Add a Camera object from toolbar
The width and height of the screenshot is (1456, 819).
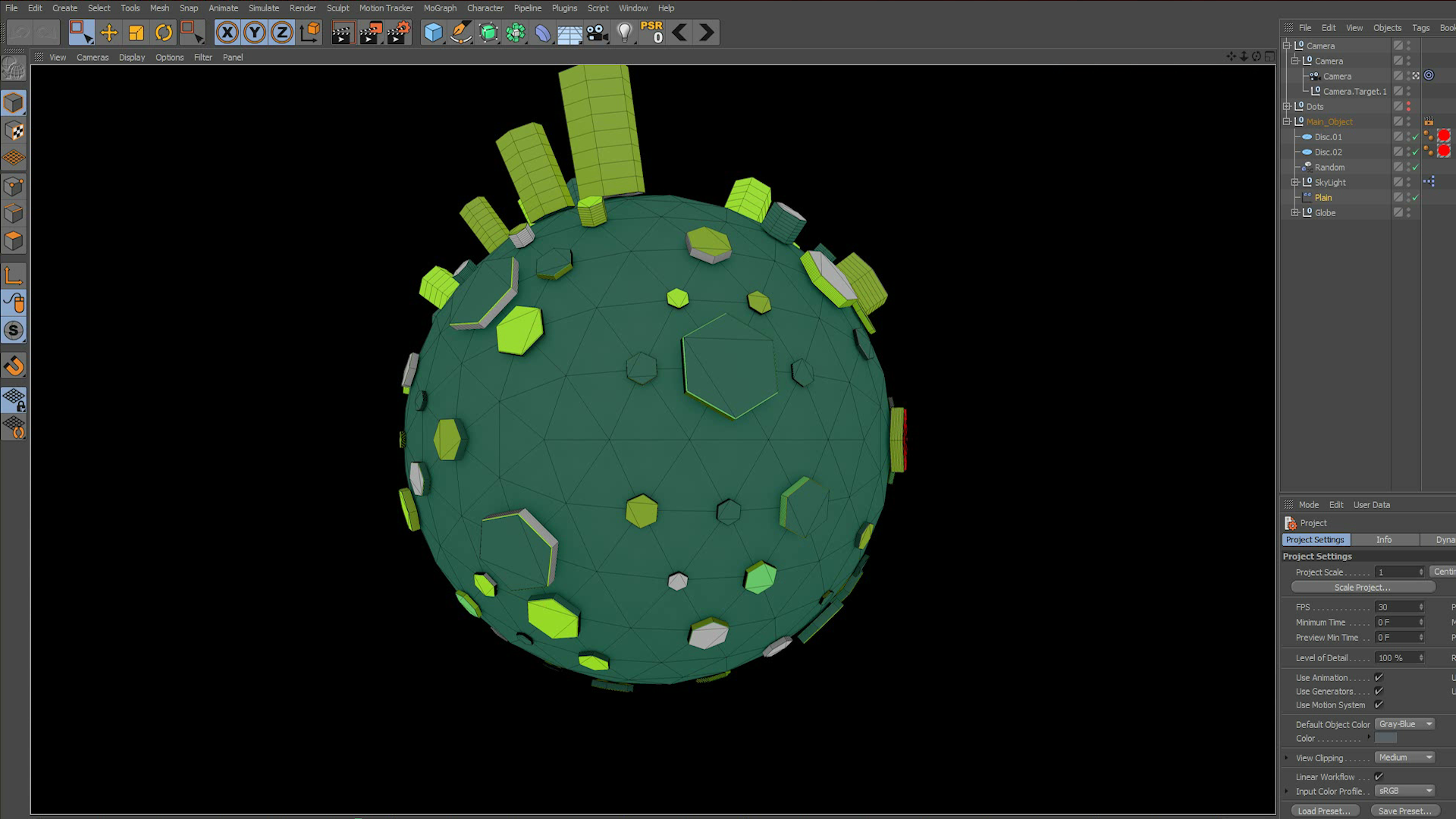pyautogui.click(x=597, y=33)
